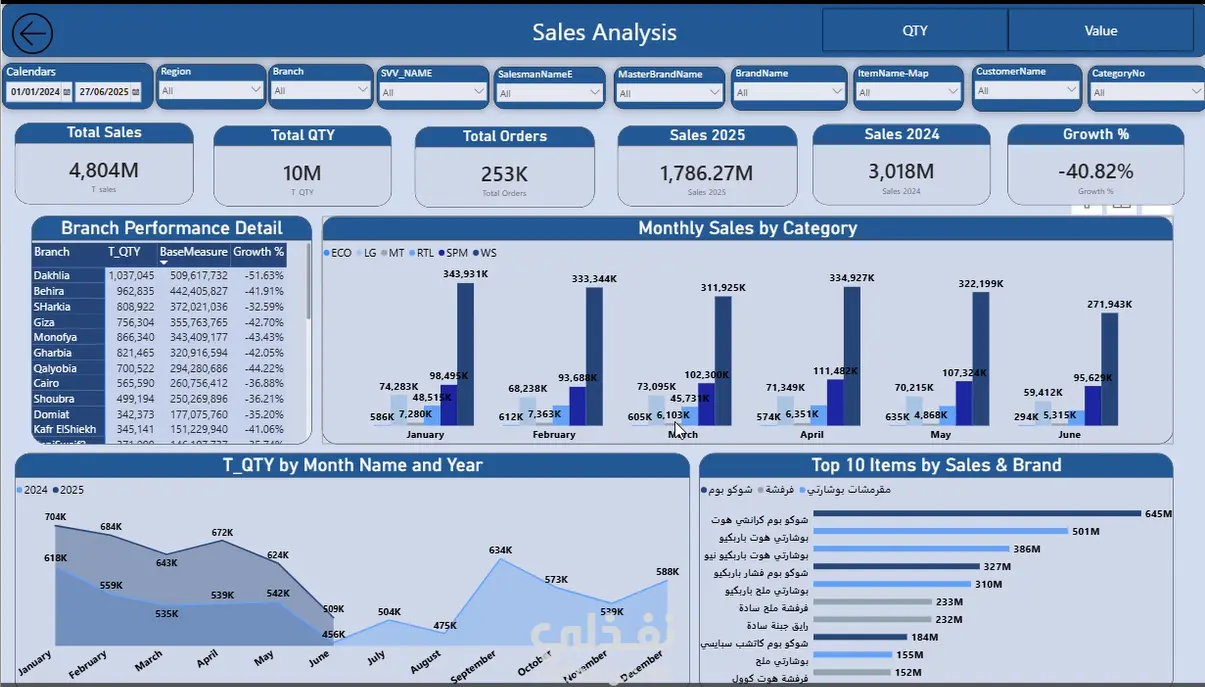Select April WS bar 334,927K
This screenshot has height=687, width=1205.
click(x=852, y=357)
